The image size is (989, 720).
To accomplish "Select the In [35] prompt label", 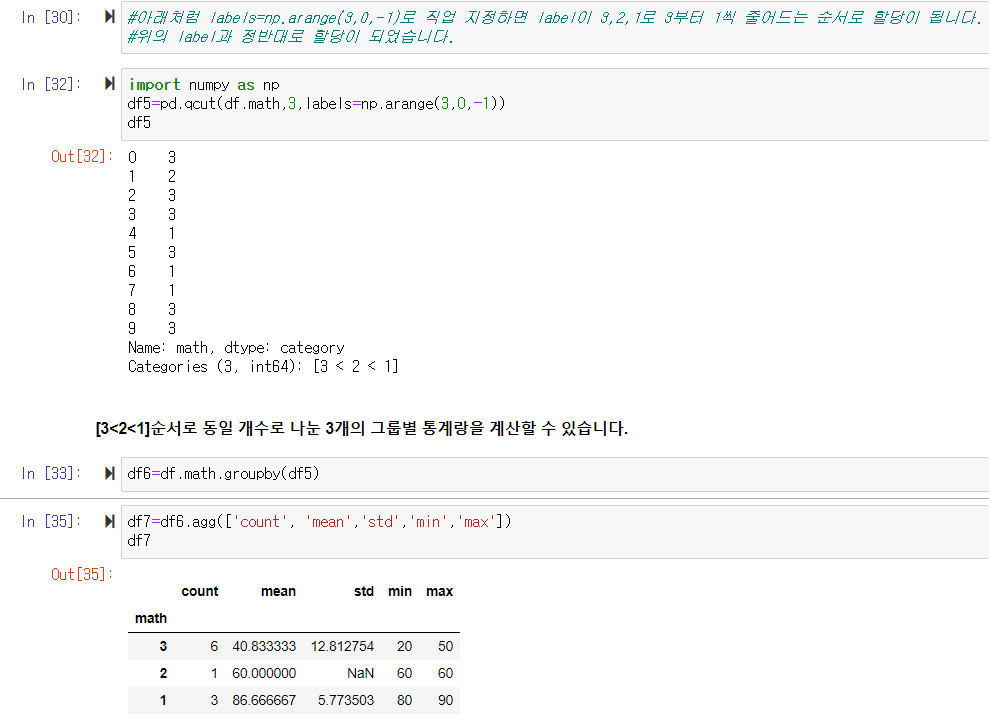I will point(51,521).
